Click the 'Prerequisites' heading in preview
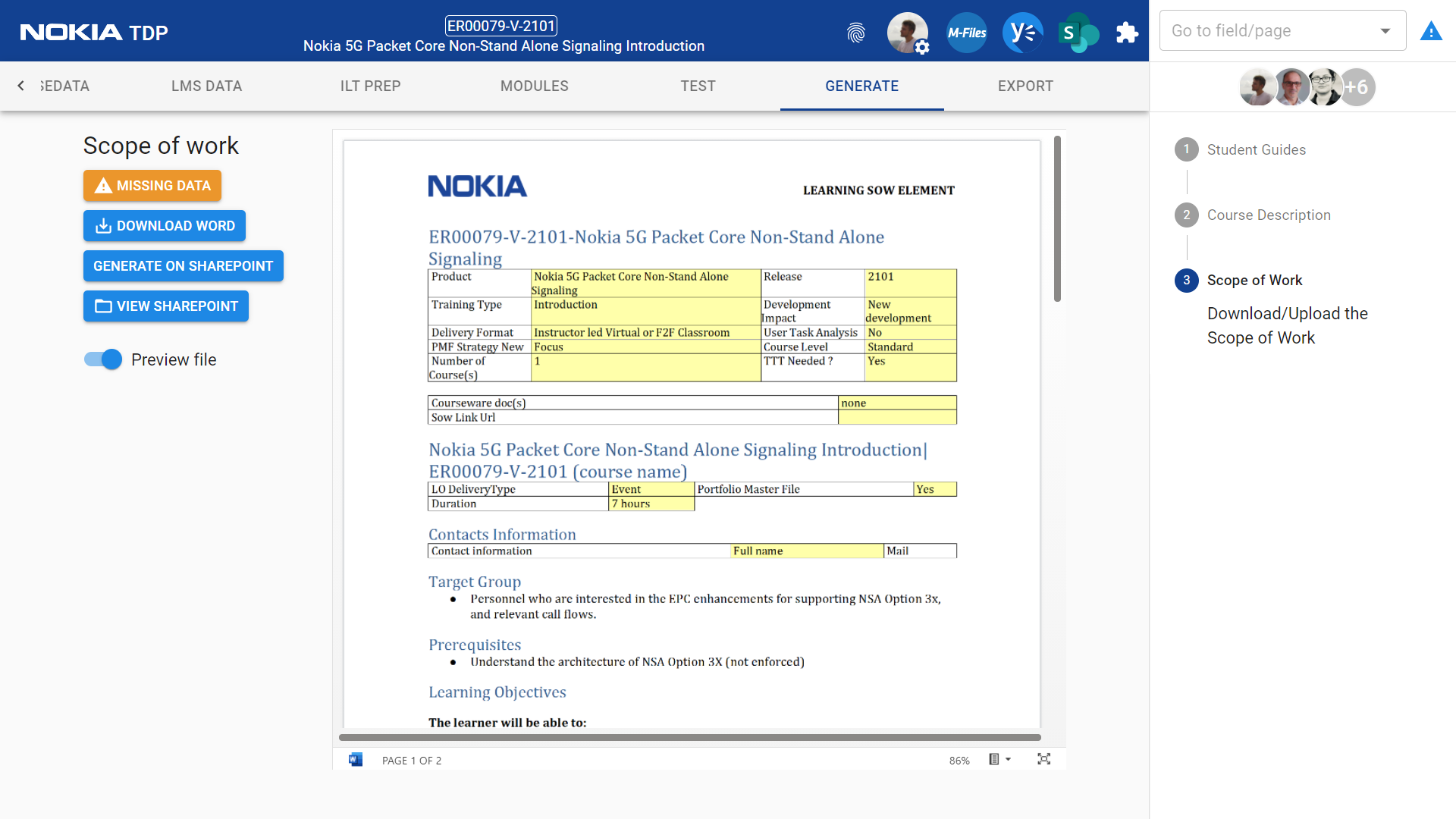Screen dimensions: 1456x819 [x=475, y=645]
